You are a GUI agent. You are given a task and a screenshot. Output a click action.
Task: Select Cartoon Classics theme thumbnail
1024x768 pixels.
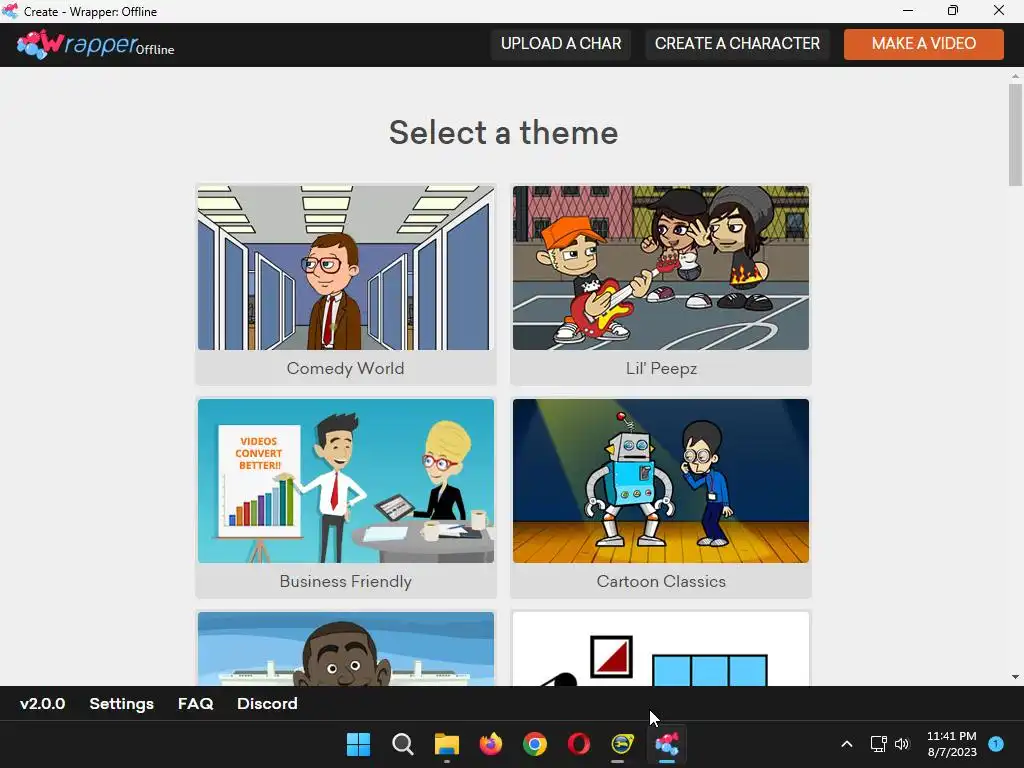(x=661, y=481)
